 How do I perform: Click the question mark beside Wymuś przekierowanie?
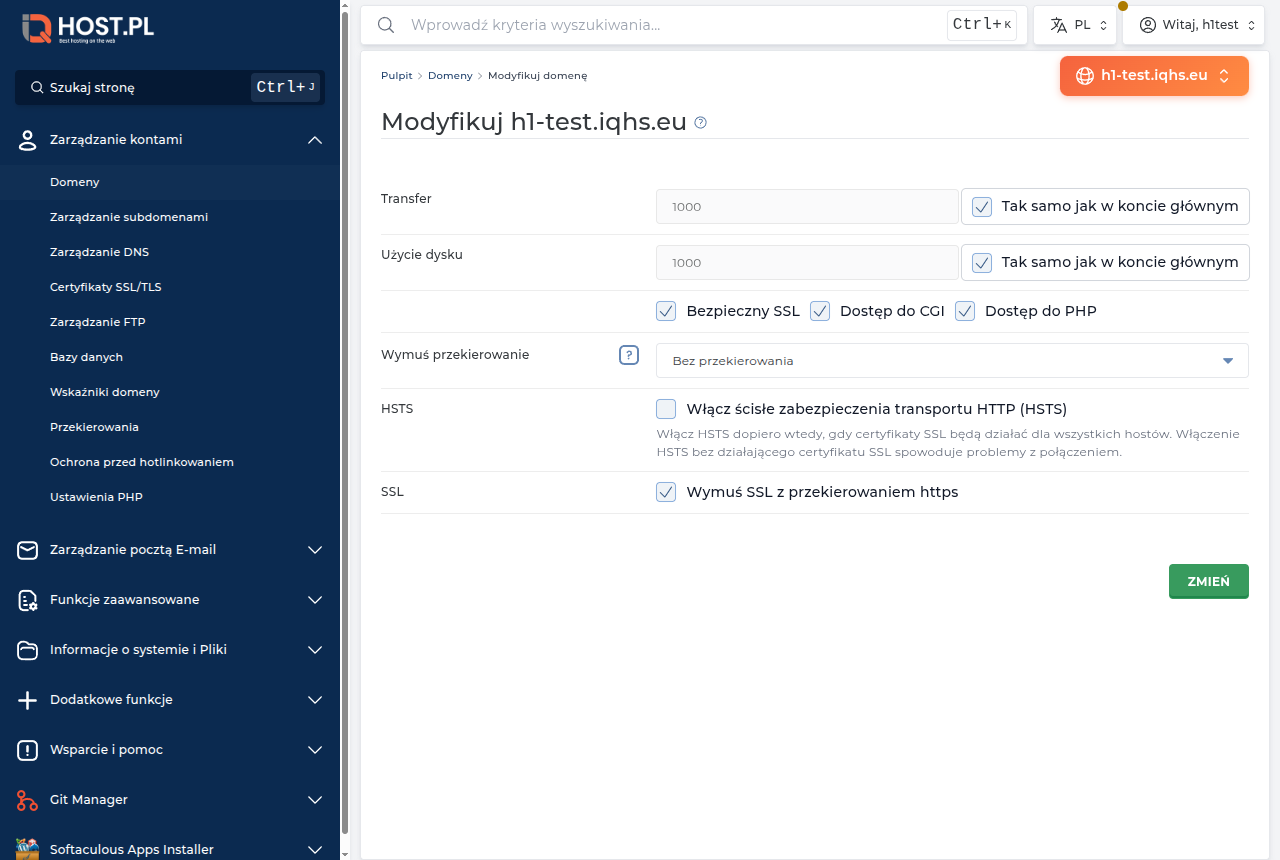coord(629,355)
